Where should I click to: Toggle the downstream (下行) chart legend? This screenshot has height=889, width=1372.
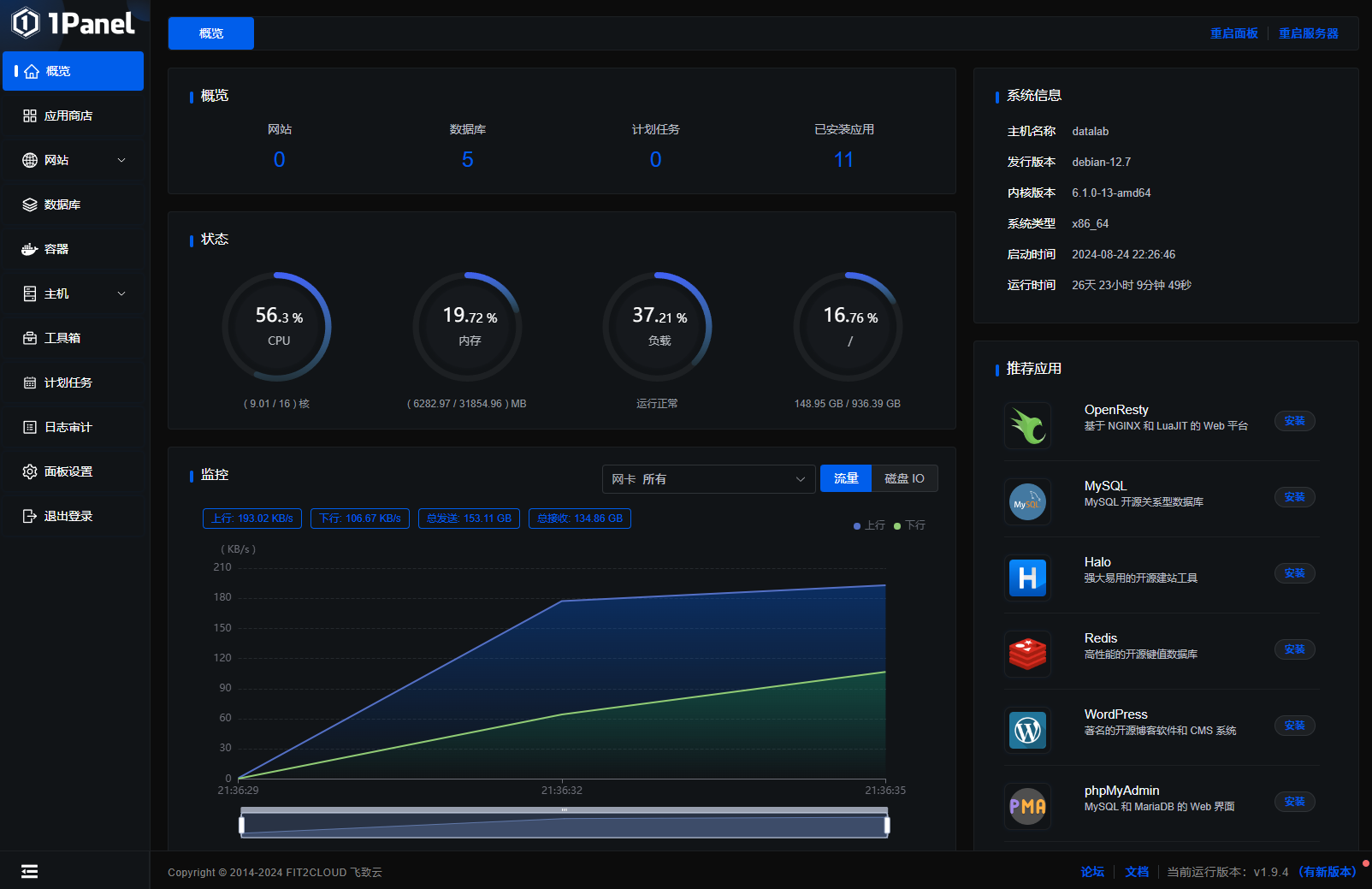[x=909, y=525]
